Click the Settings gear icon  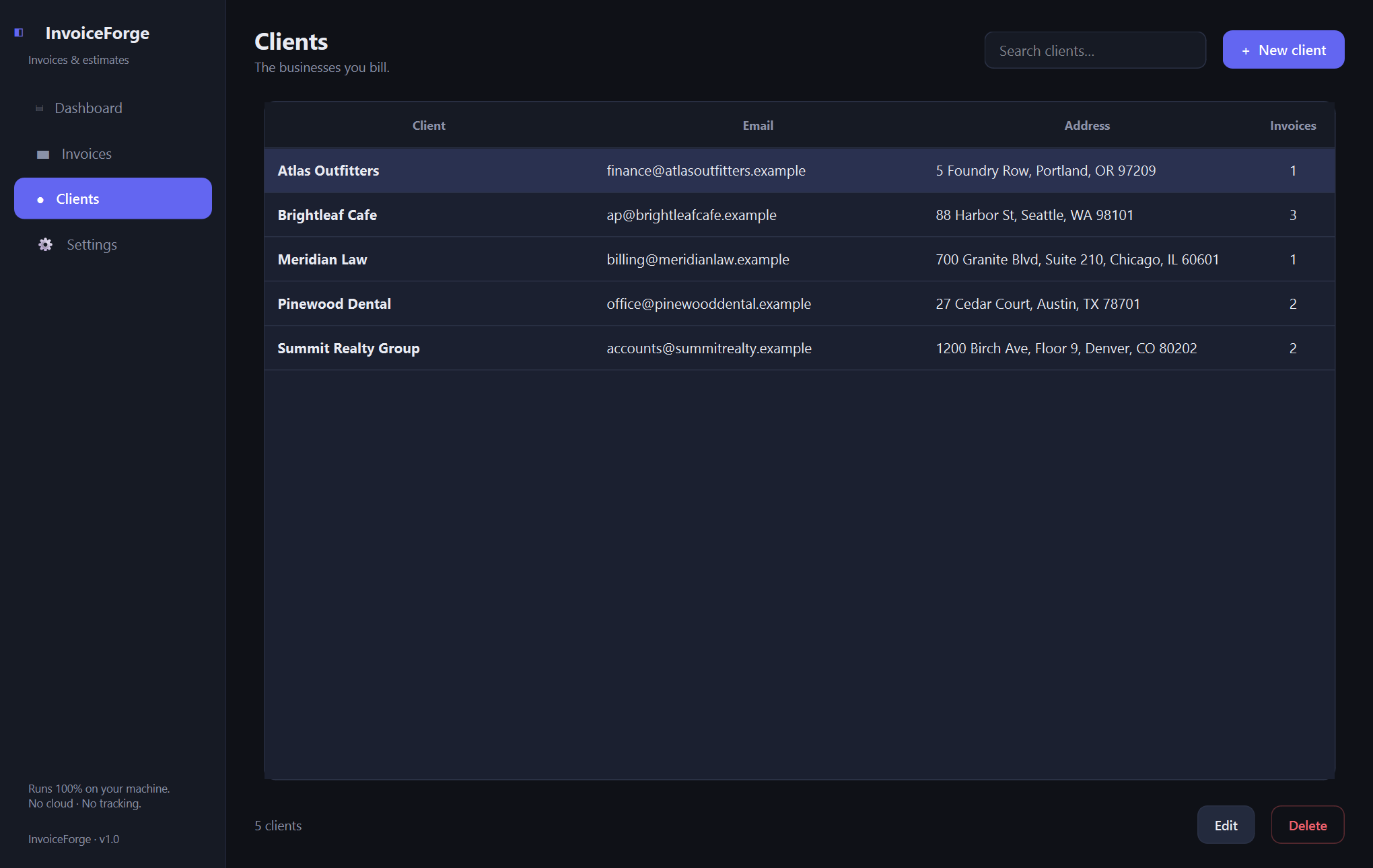pyautogui.click(x=45, y=245)
